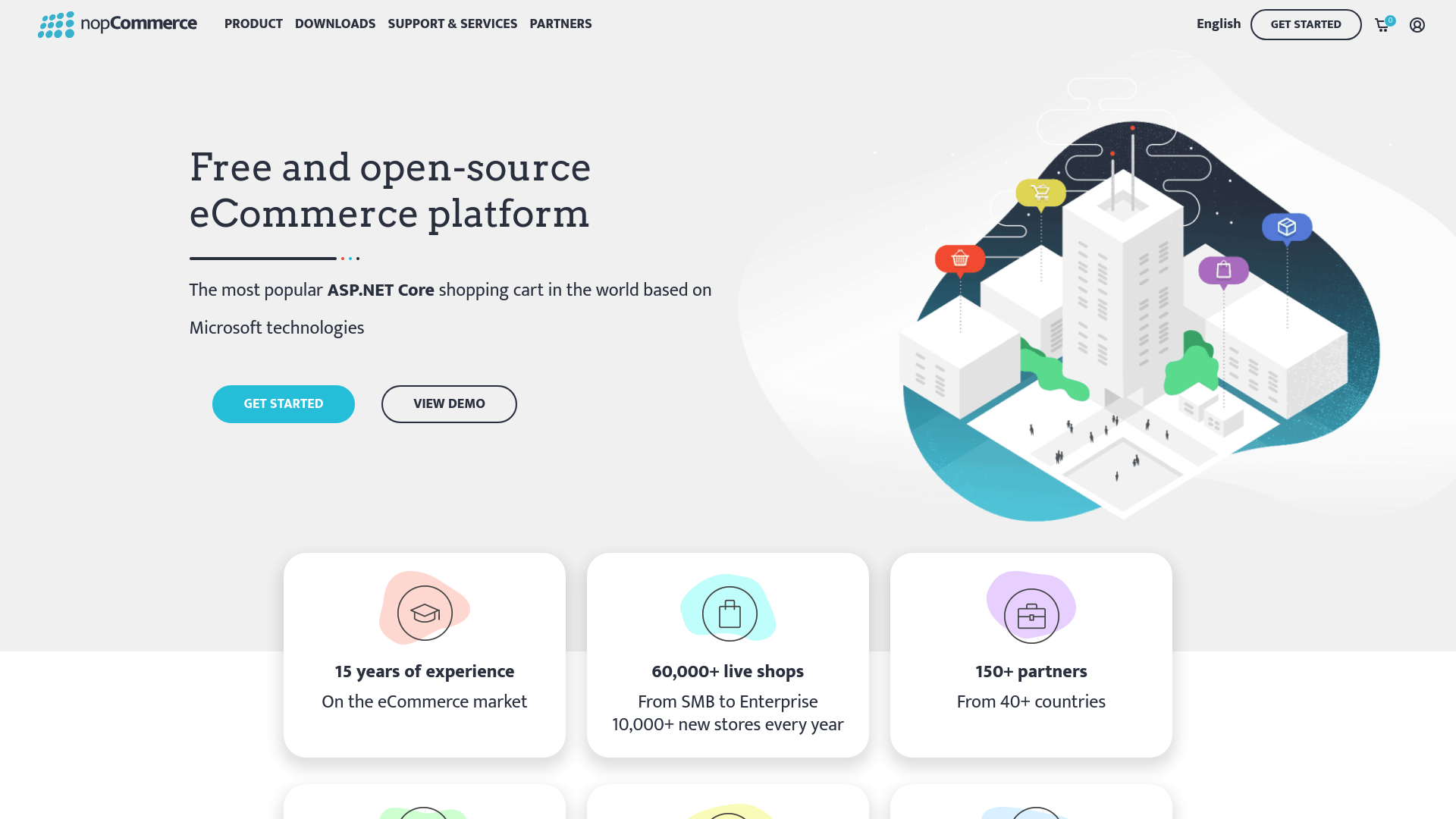Open the SUPPORT & SERVICES menu
Viewport: 1456px width, 819px height.
453,24
